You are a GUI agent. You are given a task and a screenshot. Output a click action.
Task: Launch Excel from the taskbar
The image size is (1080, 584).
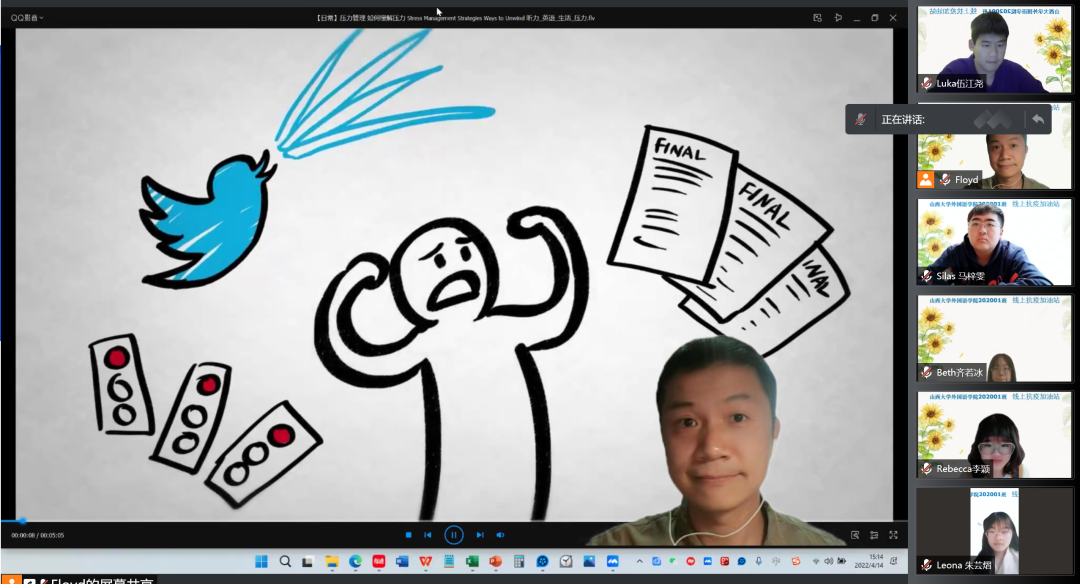point(472,562)
